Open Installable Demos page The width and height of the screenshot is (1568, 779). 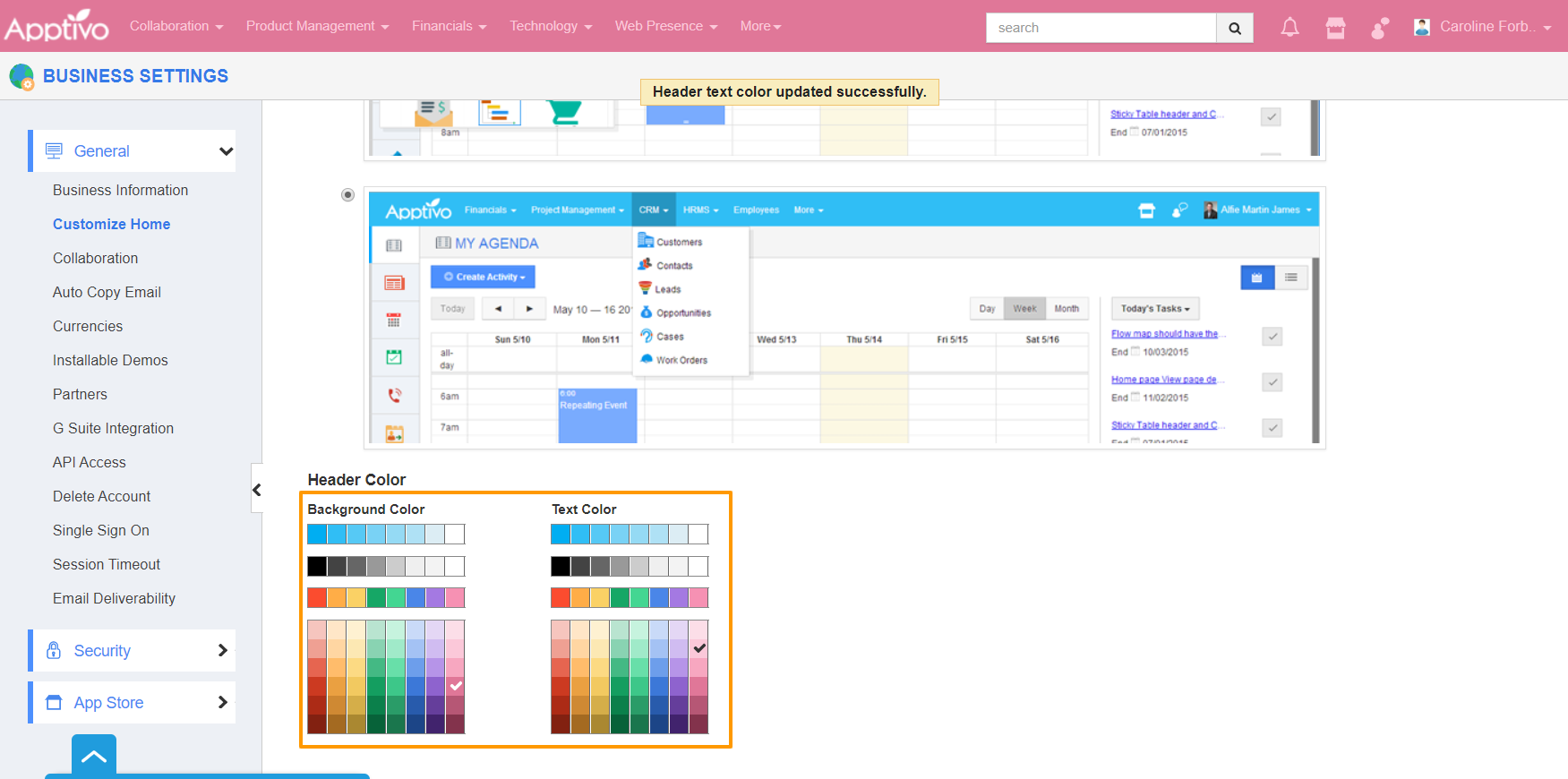pos(110,360)
